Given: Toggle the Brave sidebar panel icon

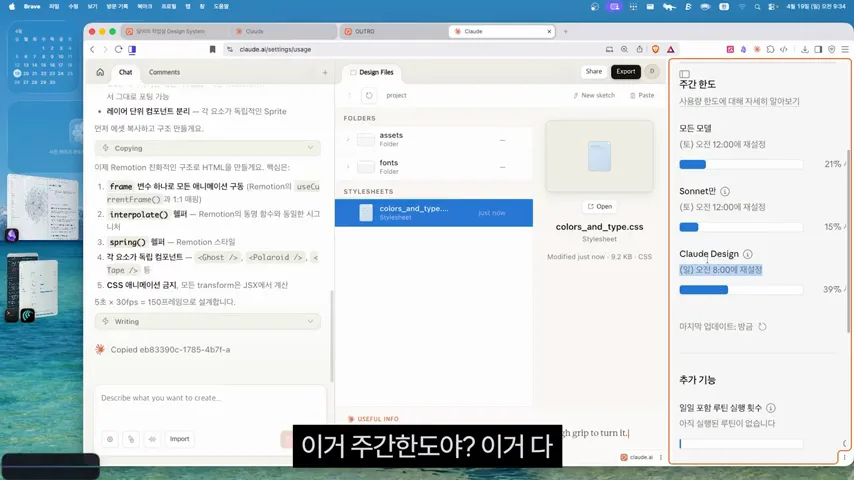Looking at the screenshot, I should click(x=132, y=49).
